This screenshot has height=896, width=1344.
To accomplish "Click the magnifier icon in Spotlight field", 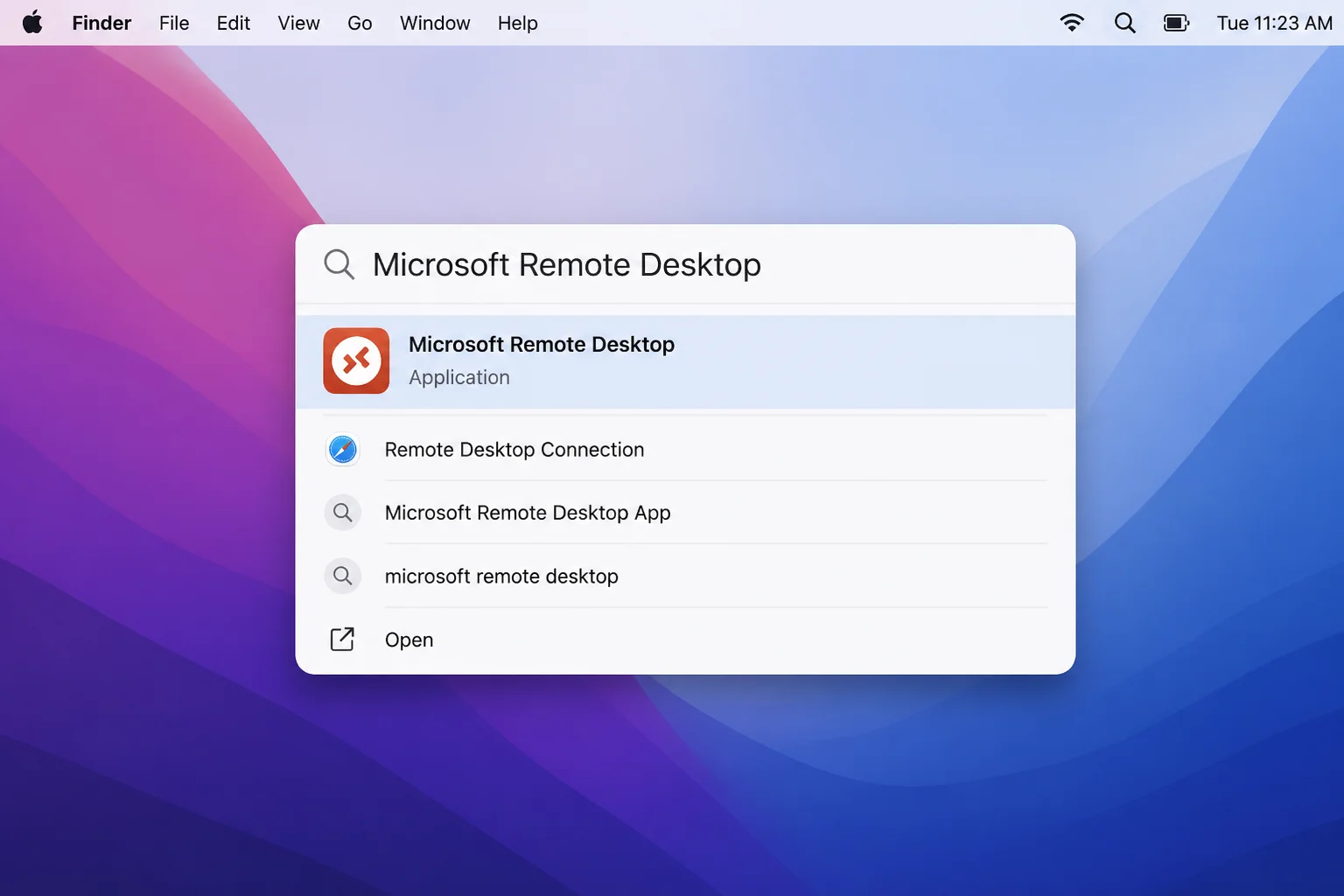I will coord(339,264).
